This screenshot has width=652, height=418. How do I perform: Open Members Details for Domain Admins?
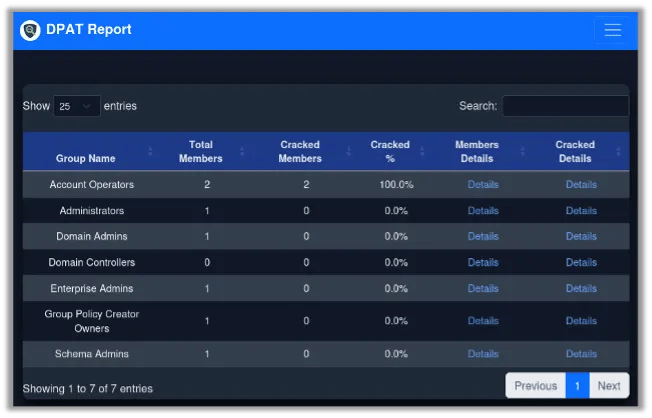pyautogui.click(x=483, y=236)
